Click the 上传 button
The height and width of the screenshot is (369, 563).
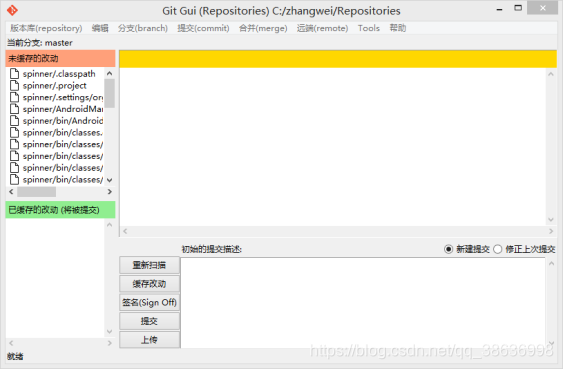(149, 340)
